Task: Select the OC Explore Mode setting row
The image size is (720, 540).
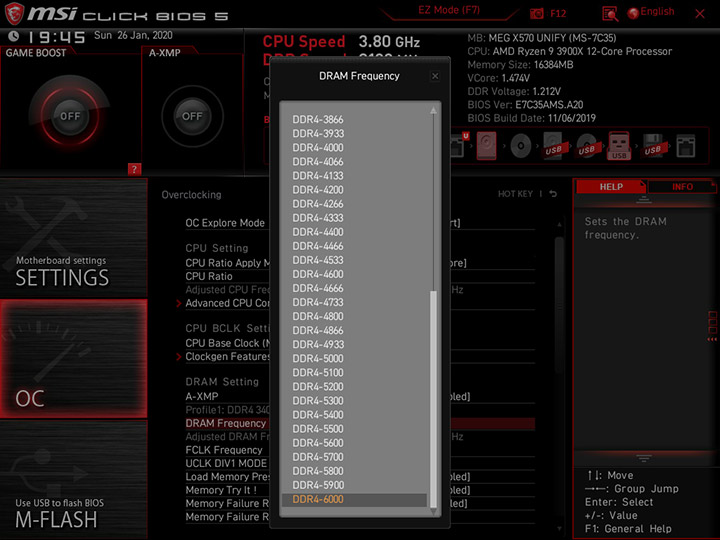Action: point(360,223)
